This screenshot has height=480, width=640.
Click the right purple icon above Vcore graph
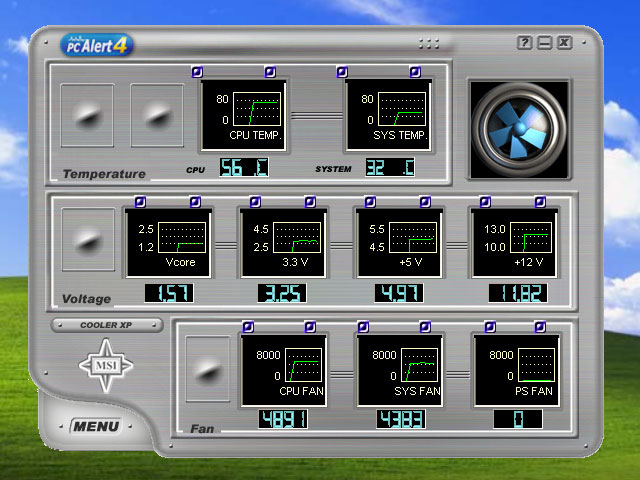coord(195,202)
